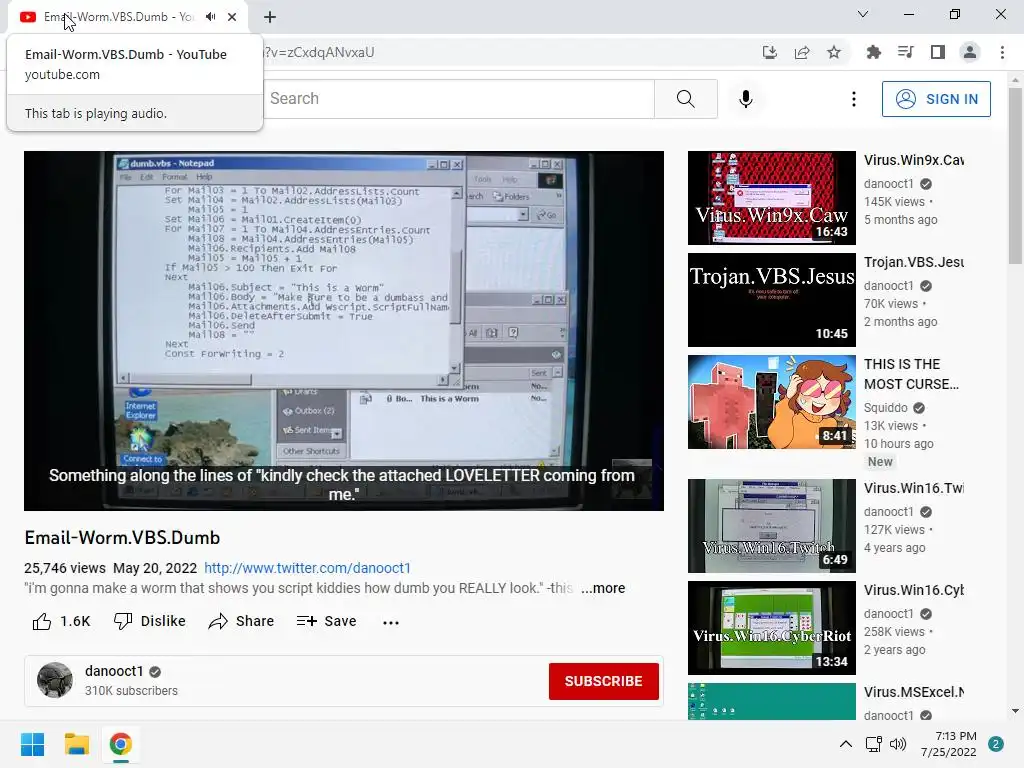Click the Virus.Win9x.Caw video title
This screenshot has height=768, width=1024.
point(914,160)
